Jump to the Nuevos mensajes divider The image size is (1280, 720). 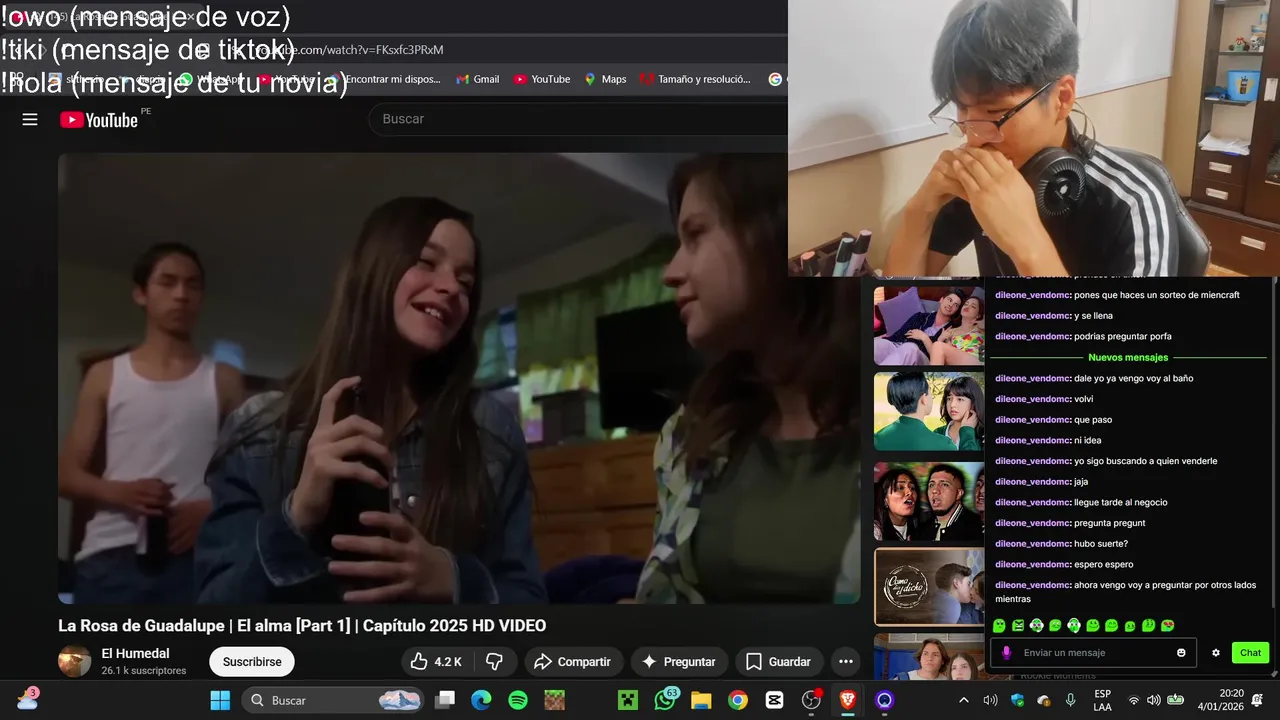(x=1128, y=357)
